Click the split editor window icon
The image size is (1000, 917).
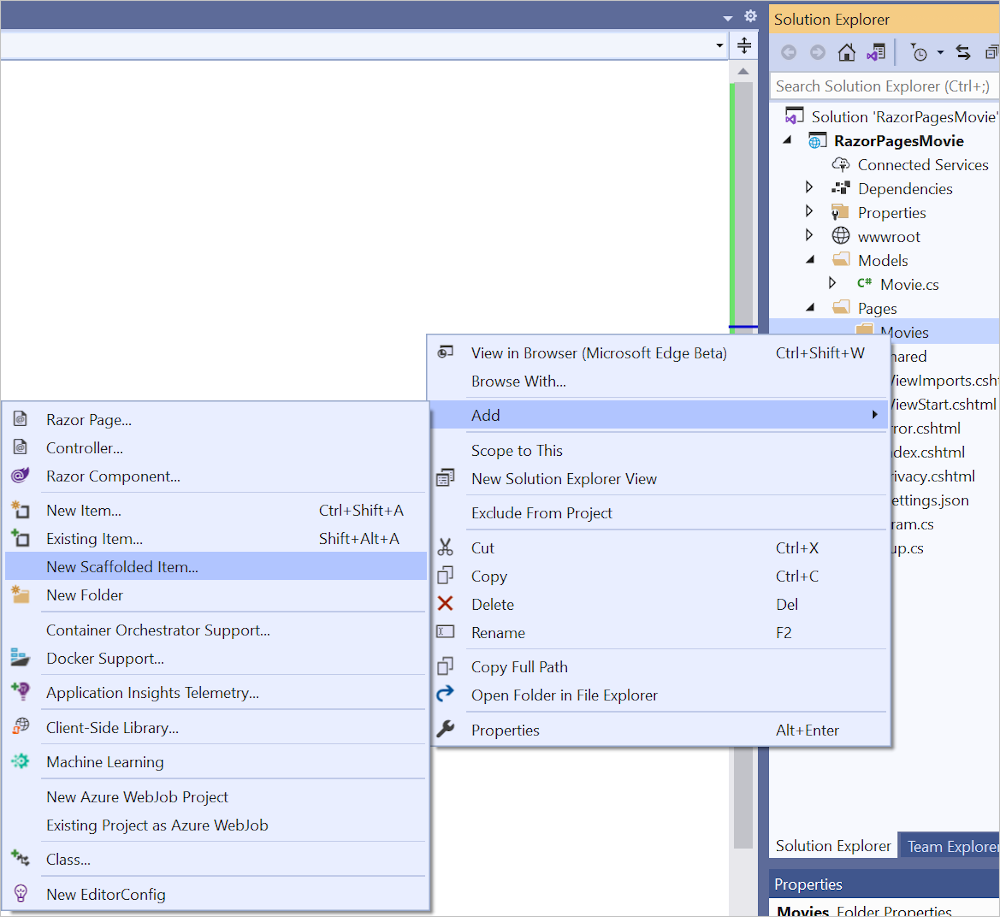pos(744,45)
